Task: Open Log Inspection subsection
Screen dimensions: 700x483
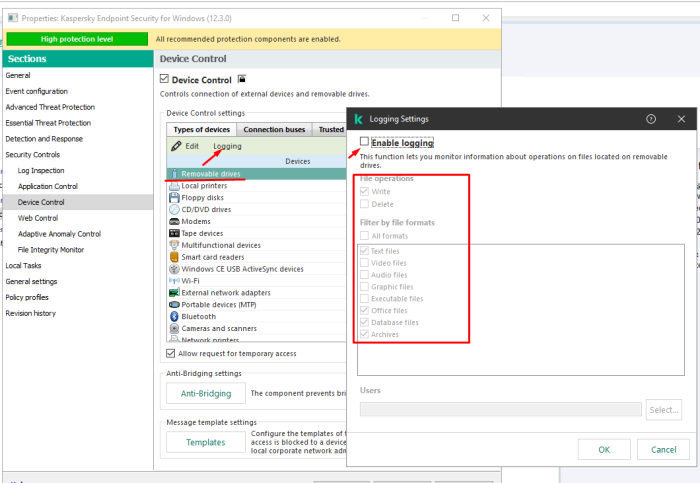Action: [41, 171]
